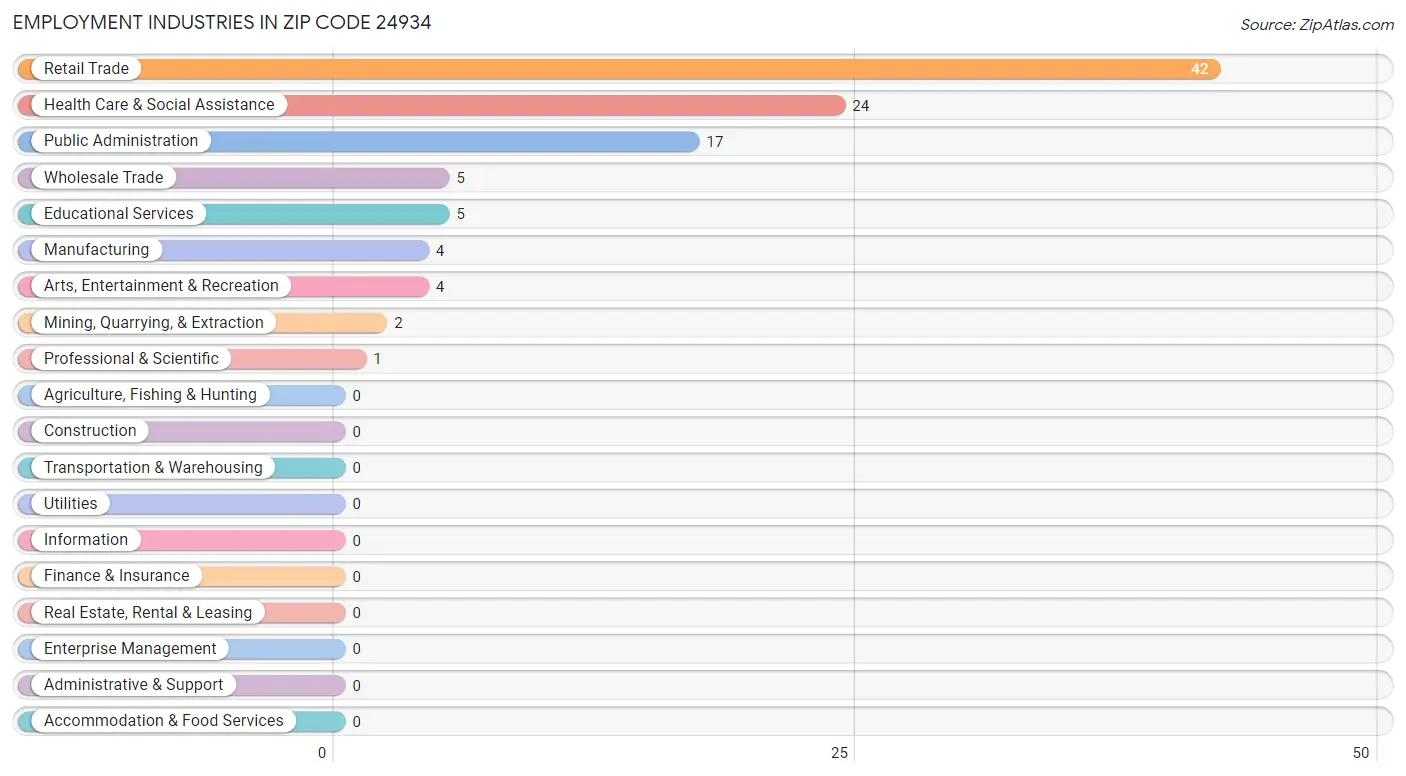Click the value 0 beside Accommodation & Food Services bar

(356, 722)
